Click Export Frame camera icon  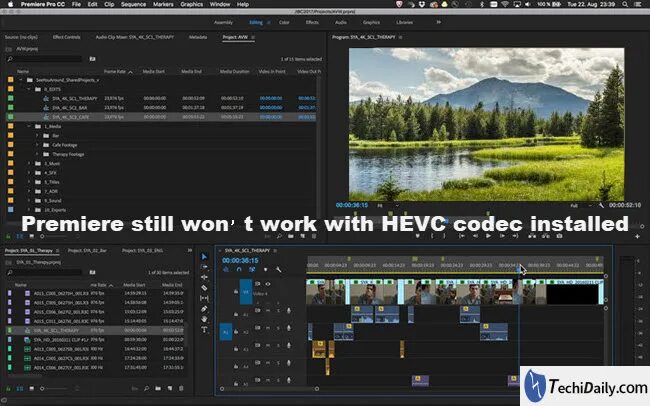coord(559,236)
